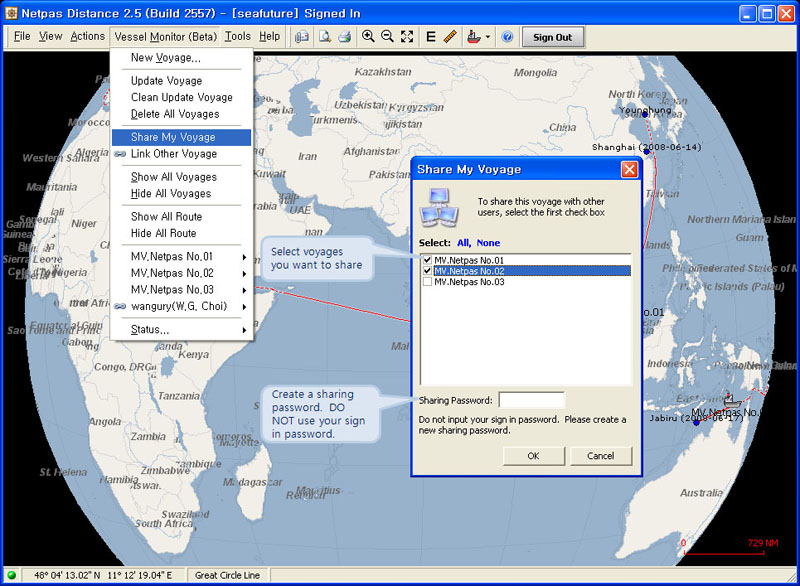Viewport: 800px width, 586px height.
Task: Click the link icon beside wangury entry
Action: [x=120, y=307]
